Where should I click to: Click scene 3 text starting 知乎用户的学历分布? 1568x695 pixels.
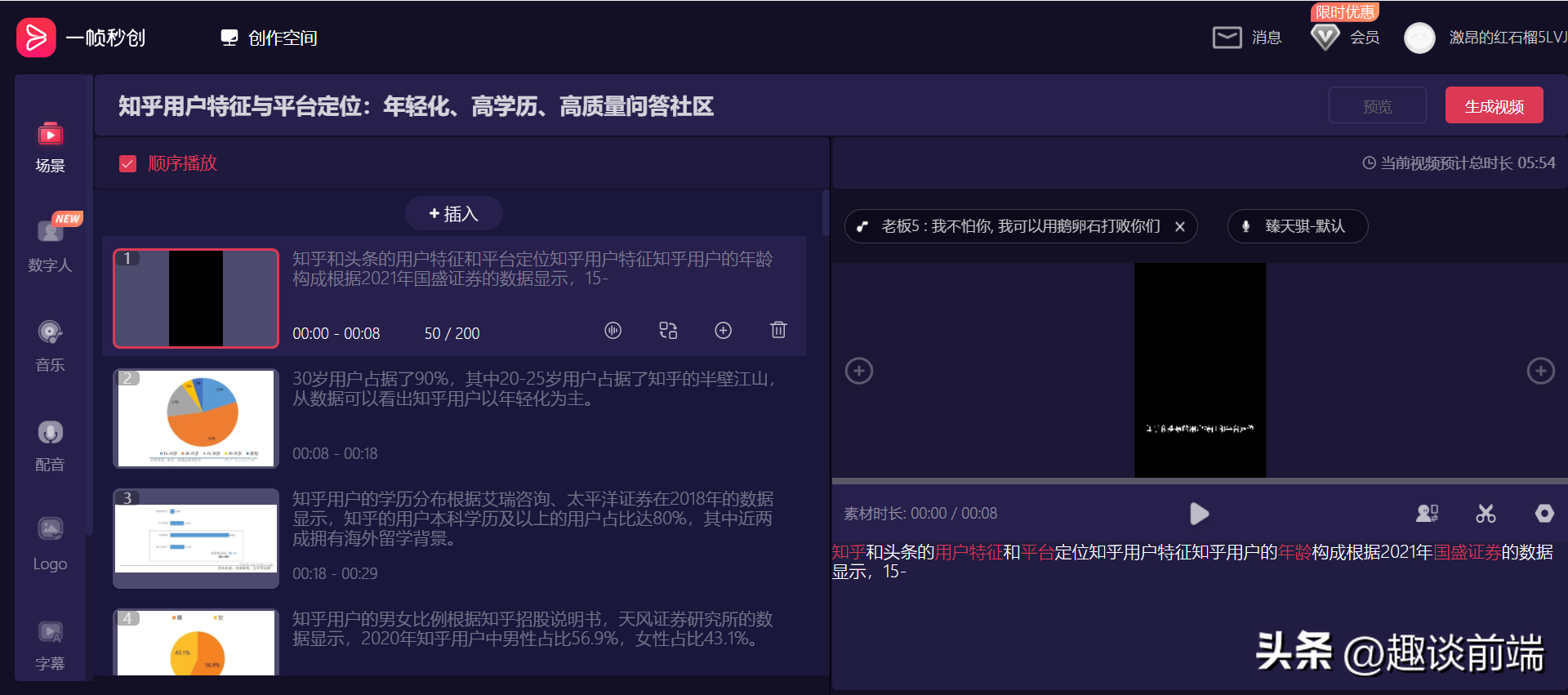coord(532,519)
